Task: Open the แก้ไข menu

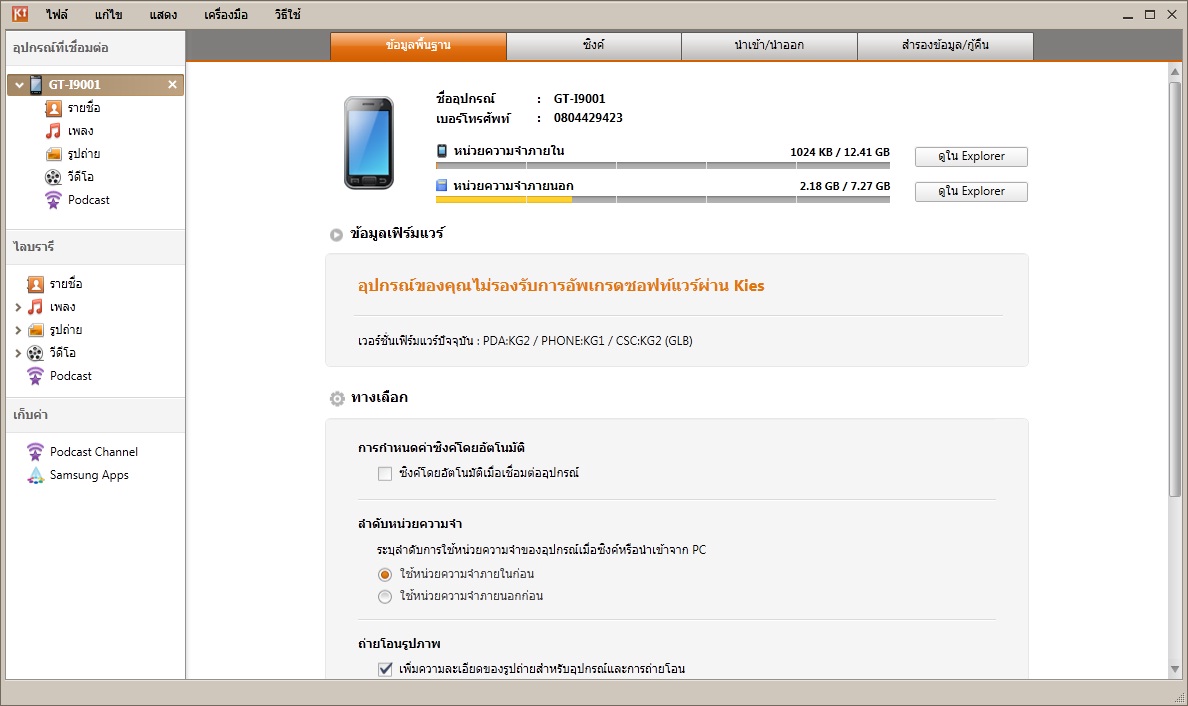Action: [x=108, y=14]
